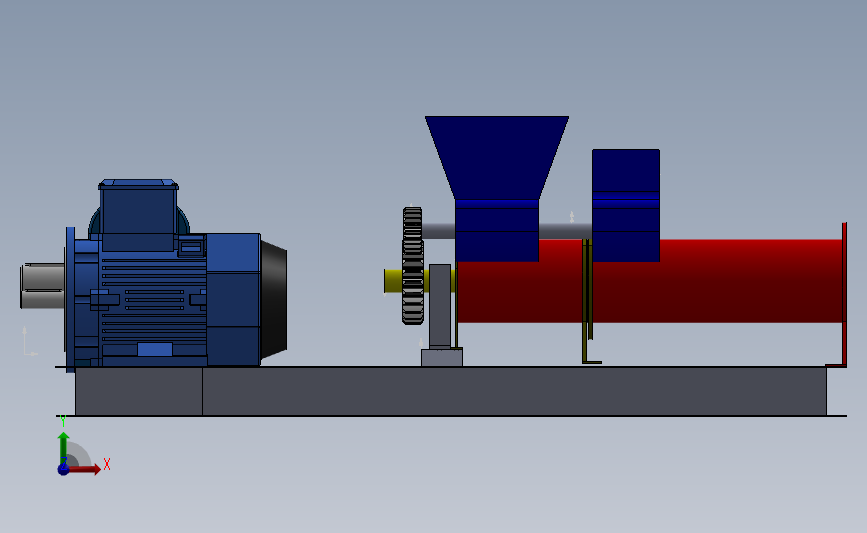Select the gray block under the support post
The width and height of the screenshot is (867, 533).
tap(442, 357)
